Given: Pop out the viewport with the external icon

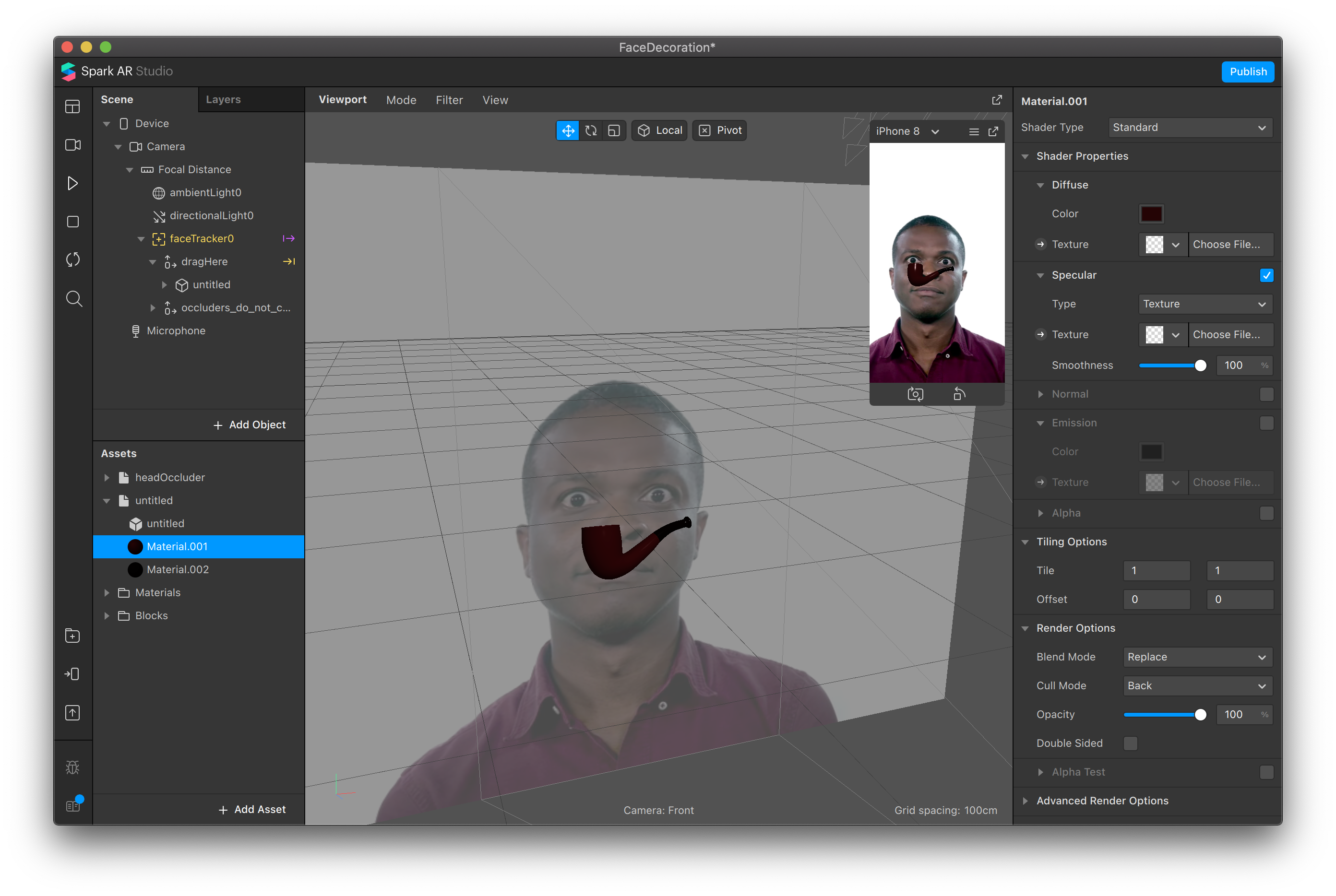Looking at the screenshot, I should (996, 100).
